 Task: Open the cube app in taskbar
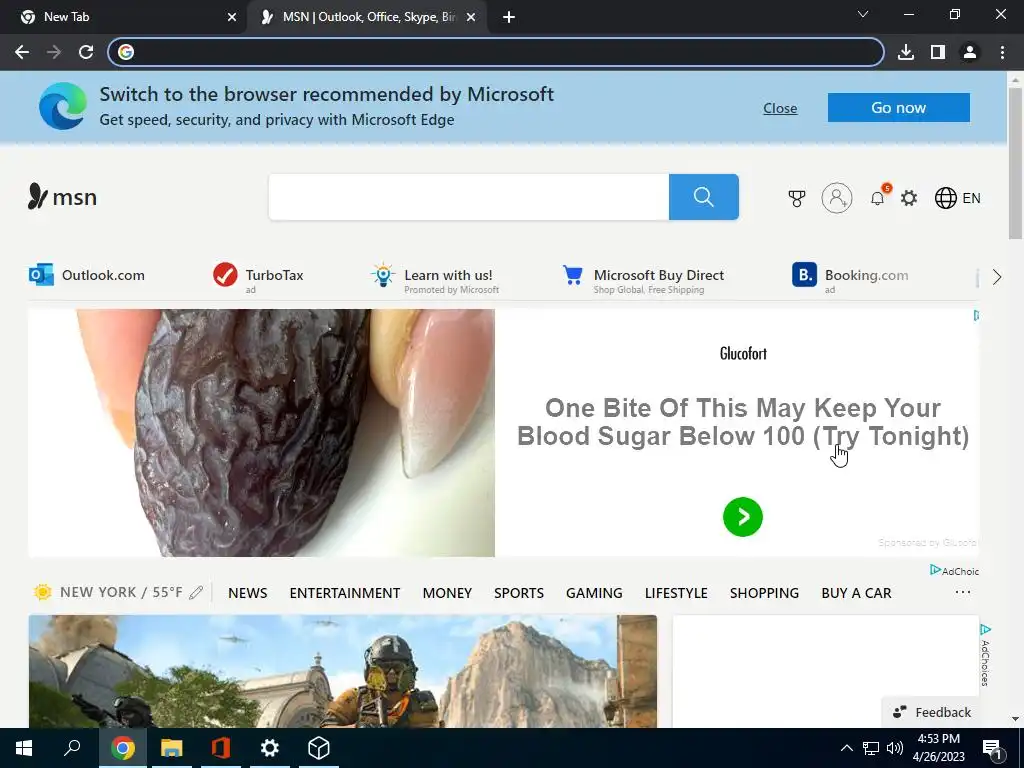(x=318, y=748)
